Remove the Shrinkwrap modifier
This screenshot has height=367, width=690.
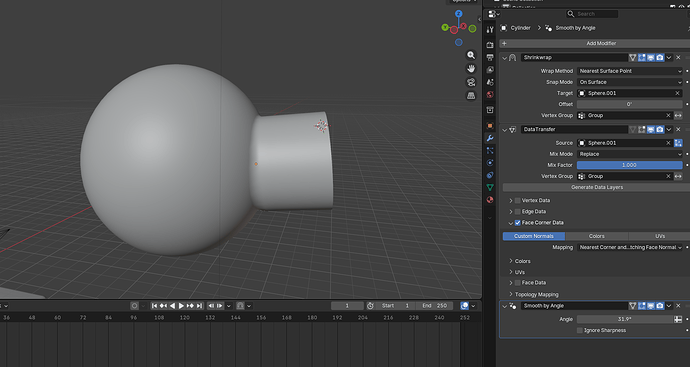678,58
